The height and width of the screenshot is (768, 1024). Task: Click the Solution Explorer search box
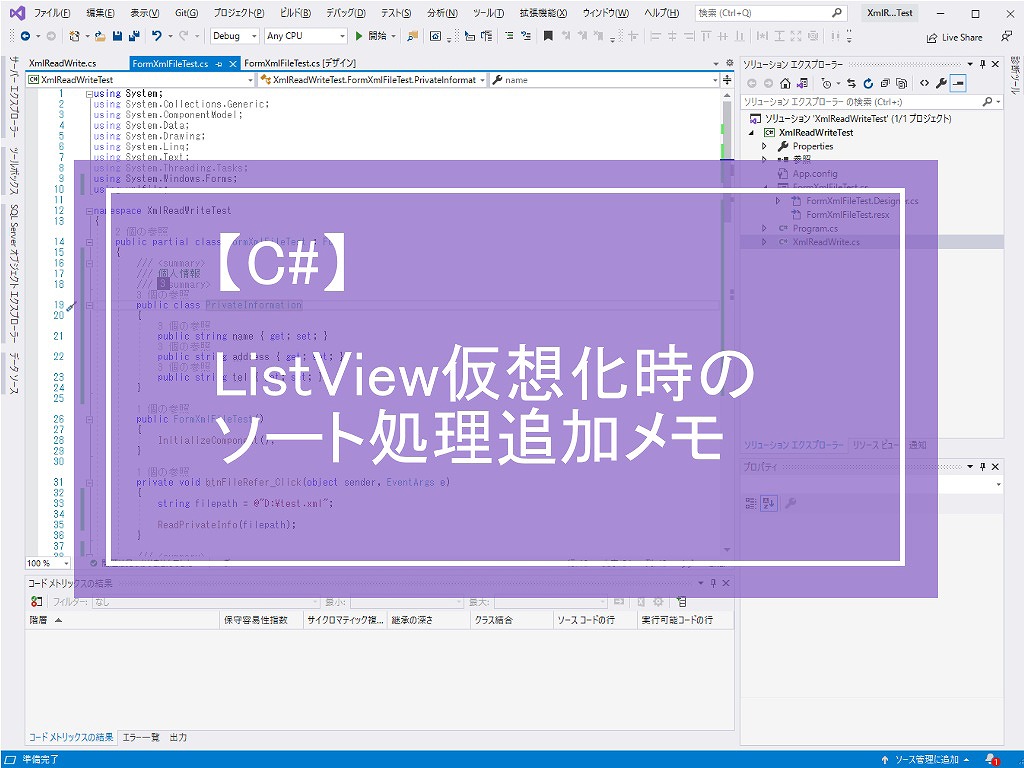[860, 101]
